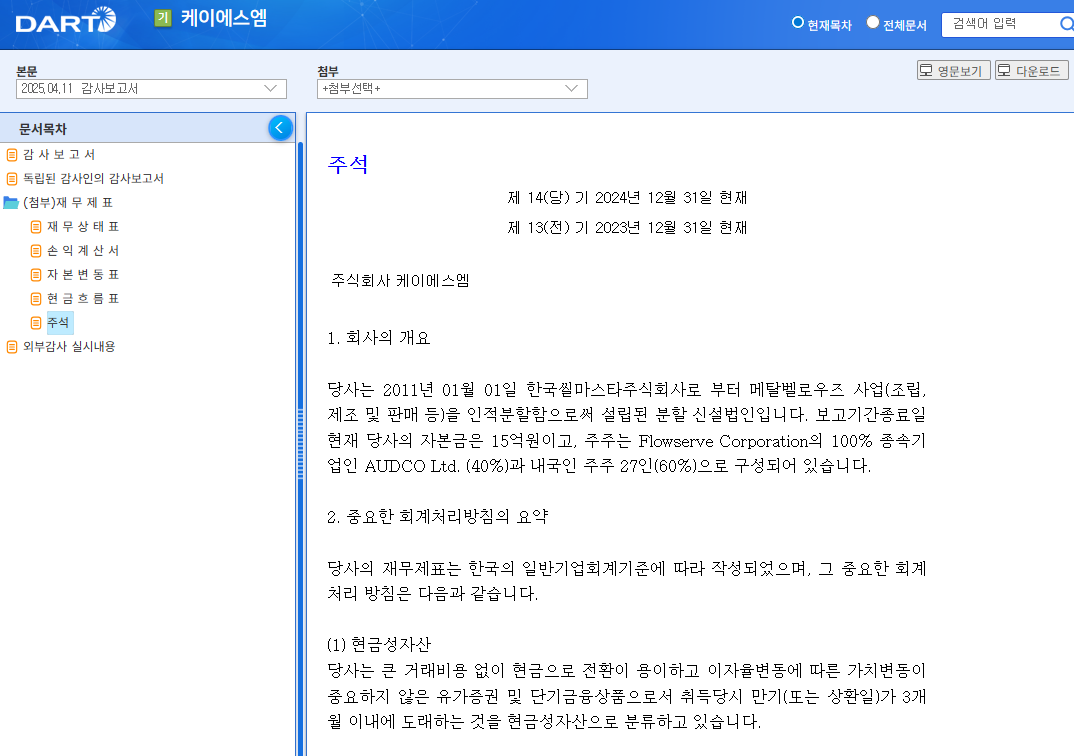Collapse the 문서목차 sidebar with the blue chevron
The height and width of the screenshot is (756, 1074).
click(280, 128)
